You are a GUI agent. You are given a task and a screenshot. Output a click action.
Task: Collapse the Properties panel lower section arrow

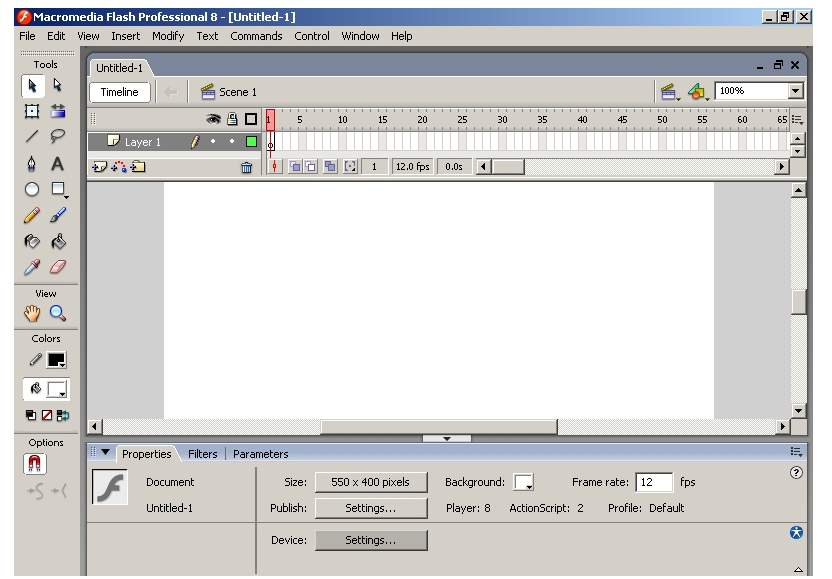pos(798,569)
